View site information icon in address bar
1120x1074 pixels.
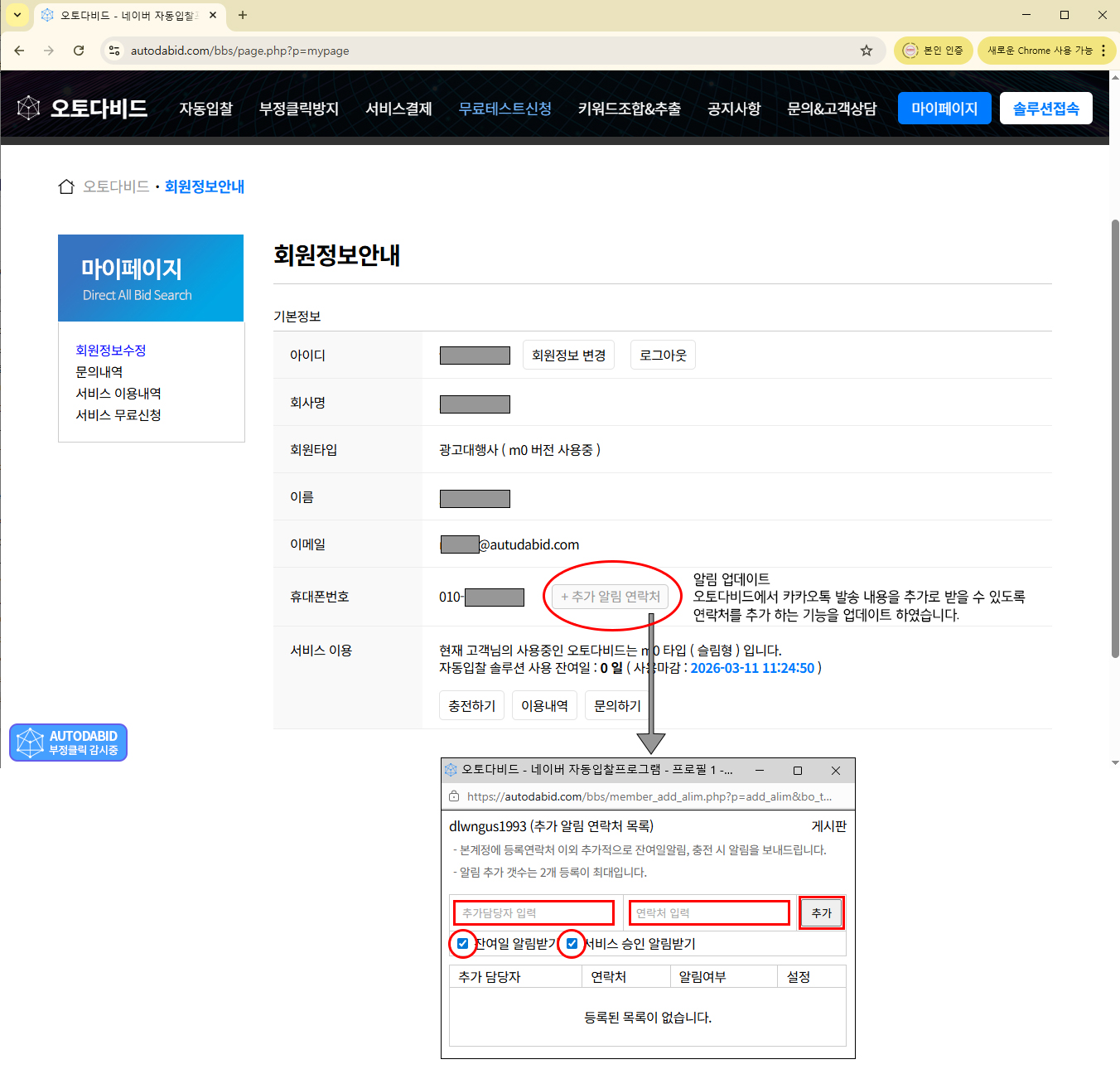(114, 51)
